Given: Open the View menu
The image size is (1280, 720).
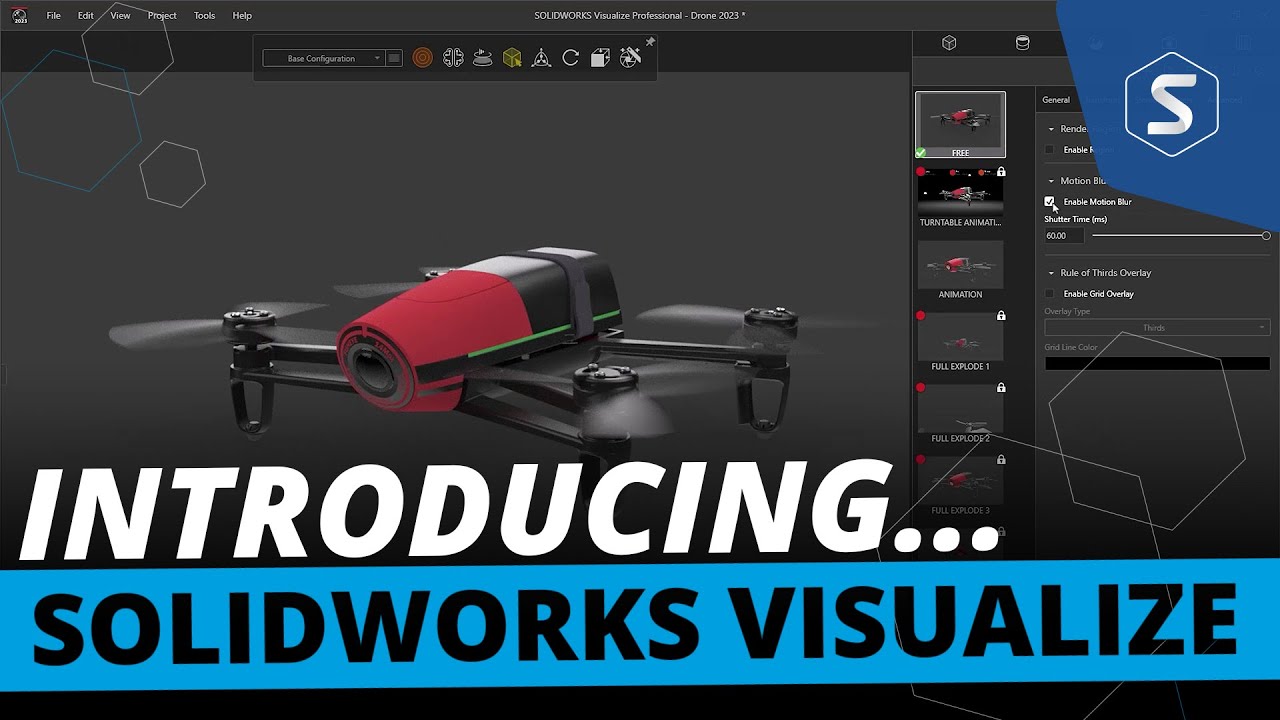Looking at the screenshot, I should tap(120, 16).
